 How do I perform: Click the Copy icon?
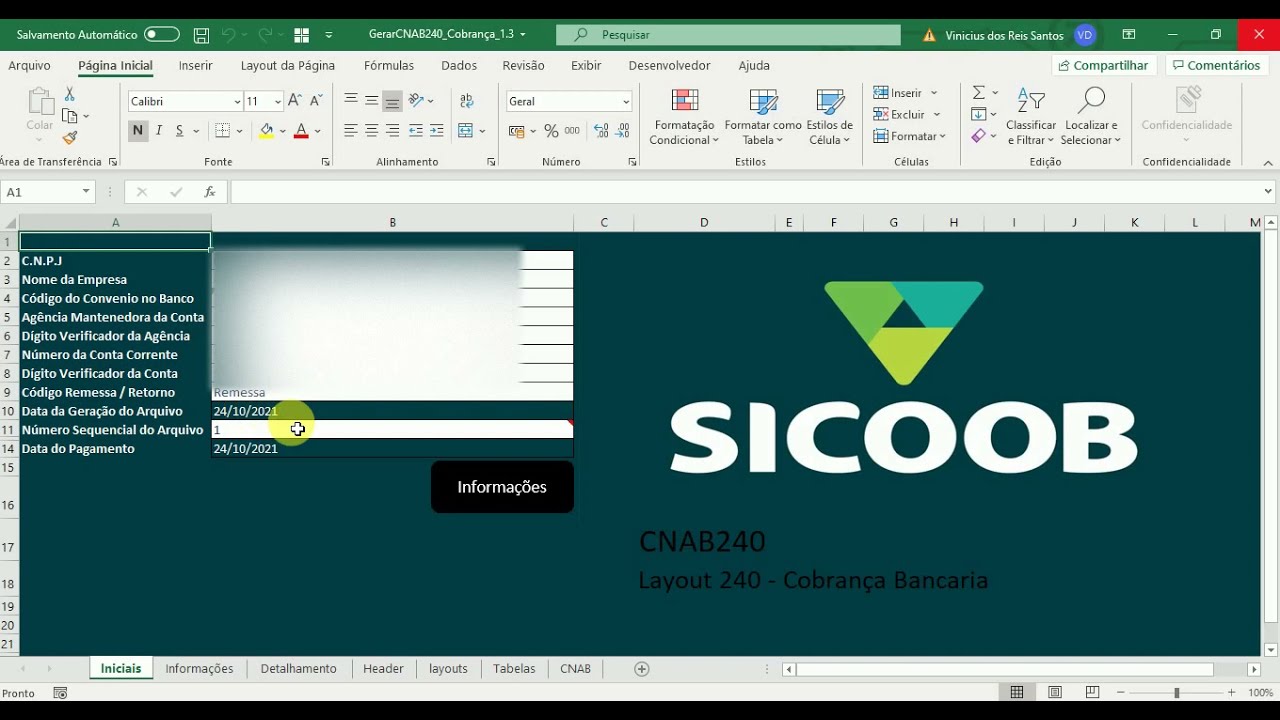tap(69, 116)
